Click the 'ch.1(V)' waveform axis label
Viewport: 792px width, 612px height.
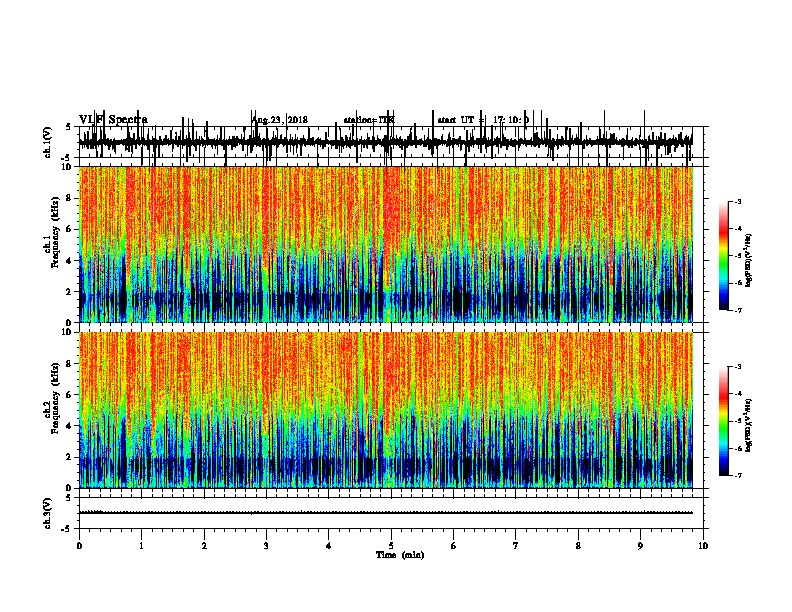48,142
